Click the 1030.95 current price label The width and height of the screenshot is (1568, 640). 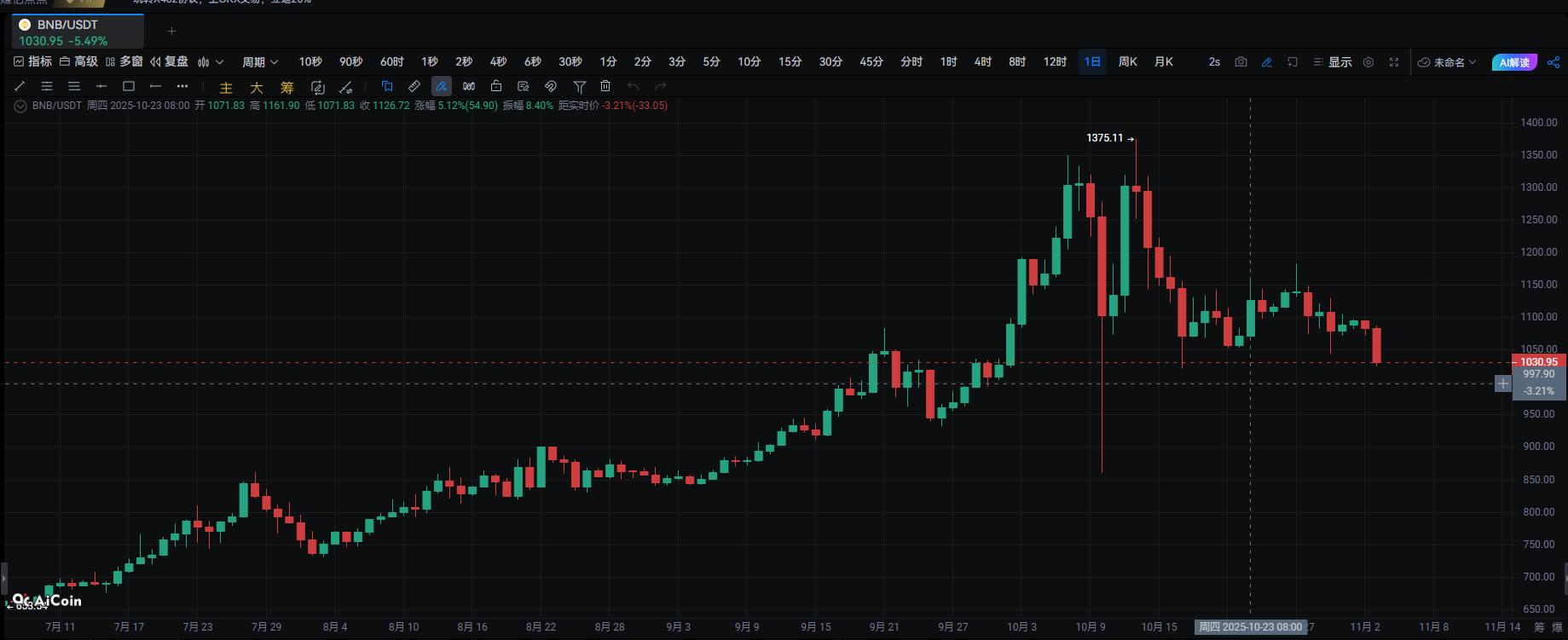coord(1539,362)
